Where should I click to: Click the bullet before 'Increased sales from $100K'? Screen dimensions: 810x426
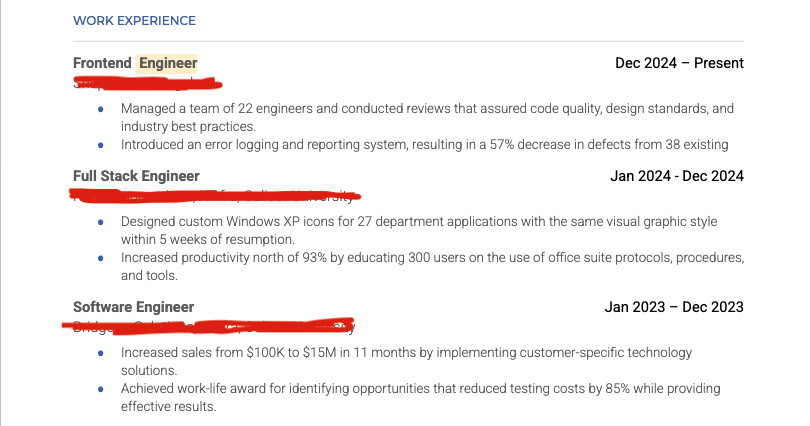tap(101, 353)
